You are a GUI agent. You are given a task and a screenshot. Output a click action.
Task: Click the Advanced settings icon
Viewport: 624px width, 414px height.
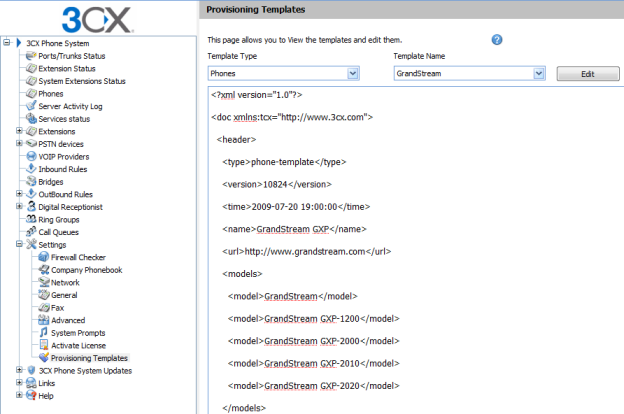tap(44, 320)
